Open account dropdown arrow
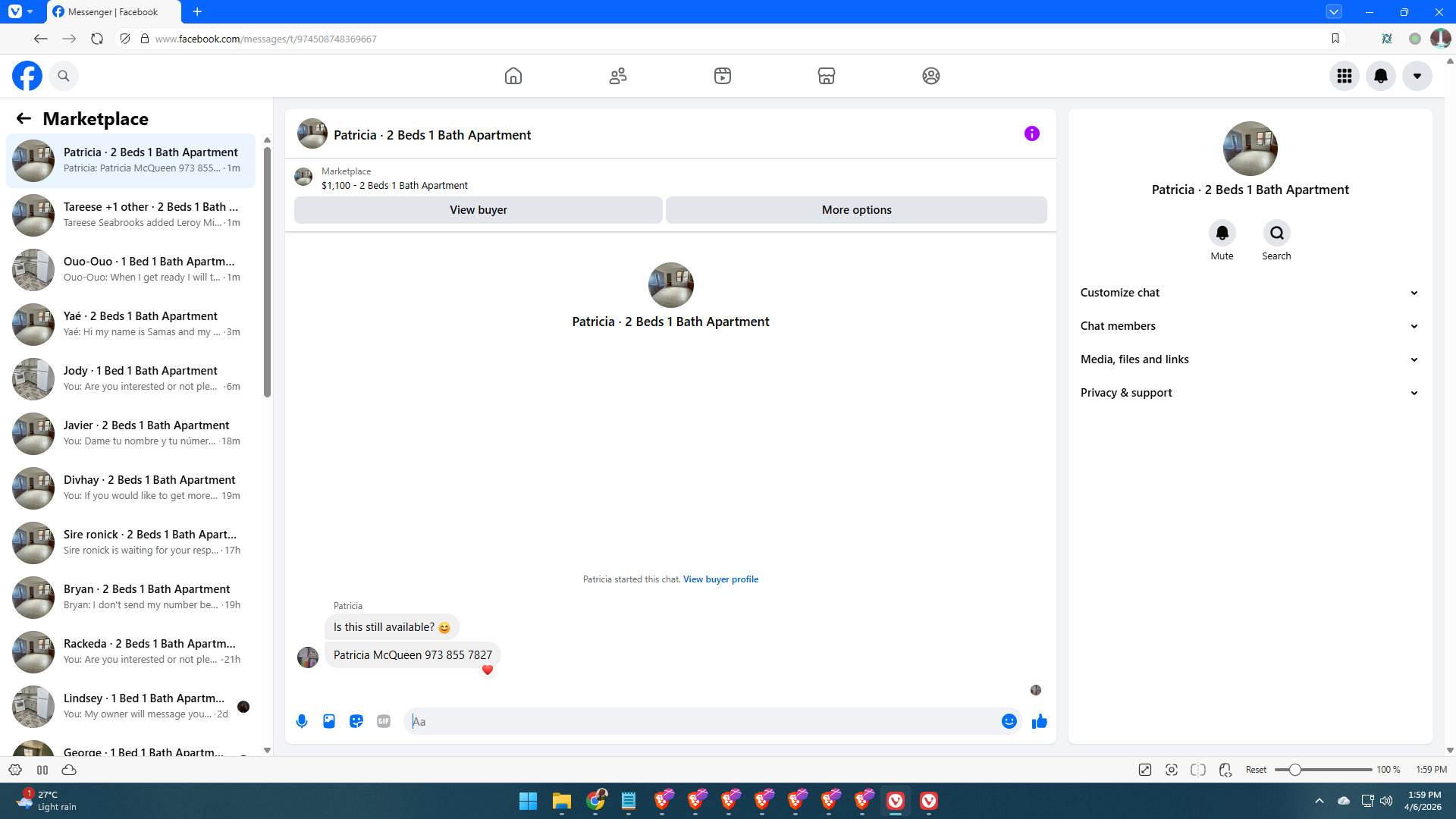 (x=1417, y=76)
